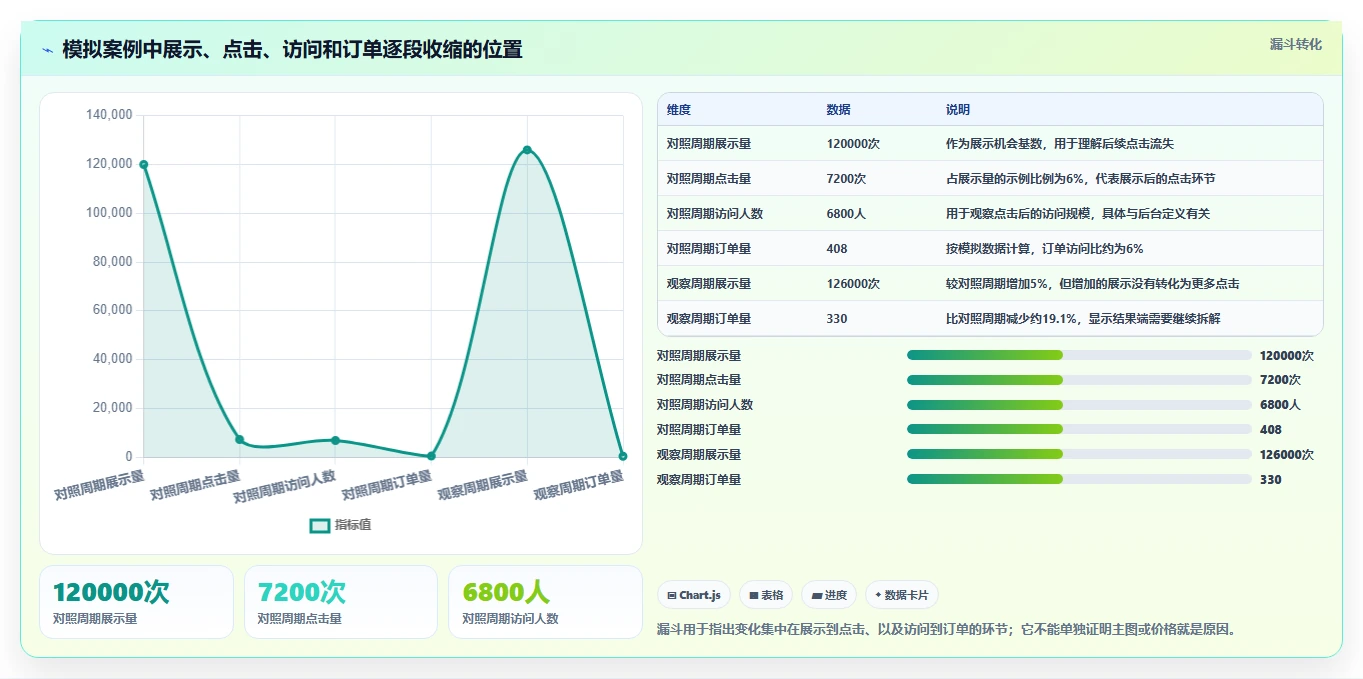Click the 维度 column header in the table

(x=679, y=110)
